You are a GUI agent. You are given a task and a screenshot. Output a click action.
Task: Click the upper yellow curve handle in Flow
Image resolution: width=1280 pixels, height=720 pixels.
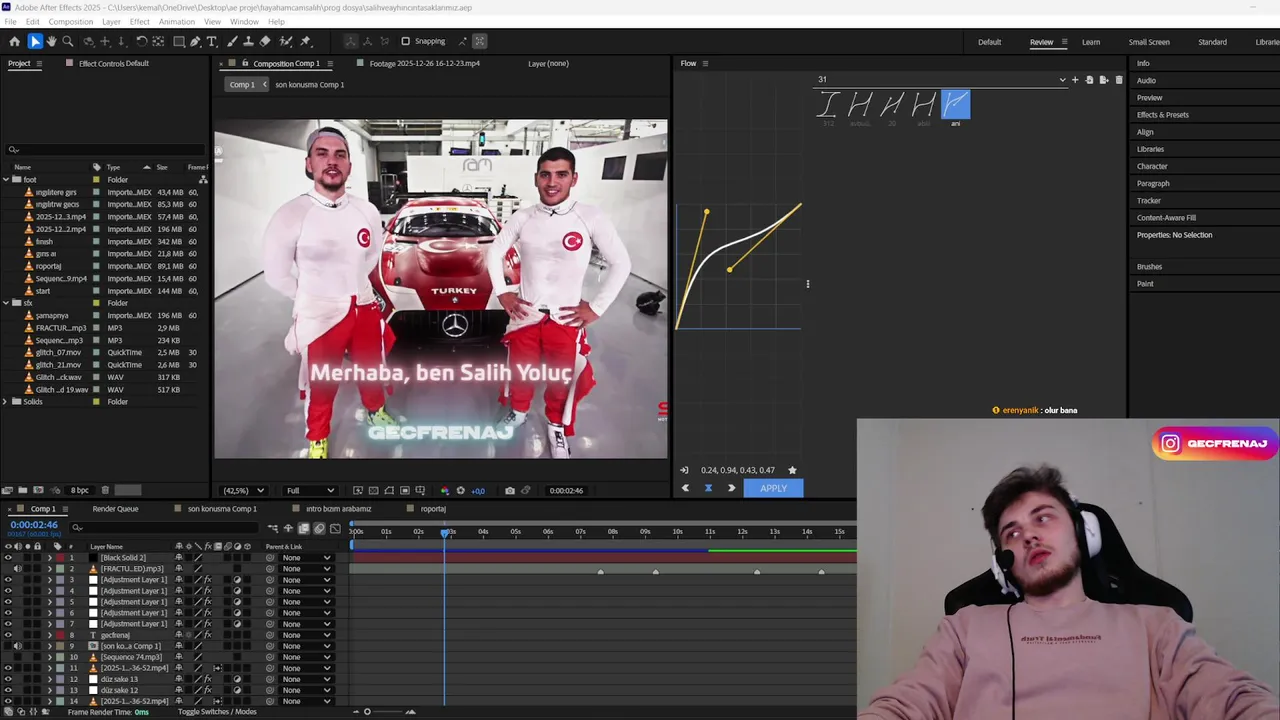tap(706, 212)
